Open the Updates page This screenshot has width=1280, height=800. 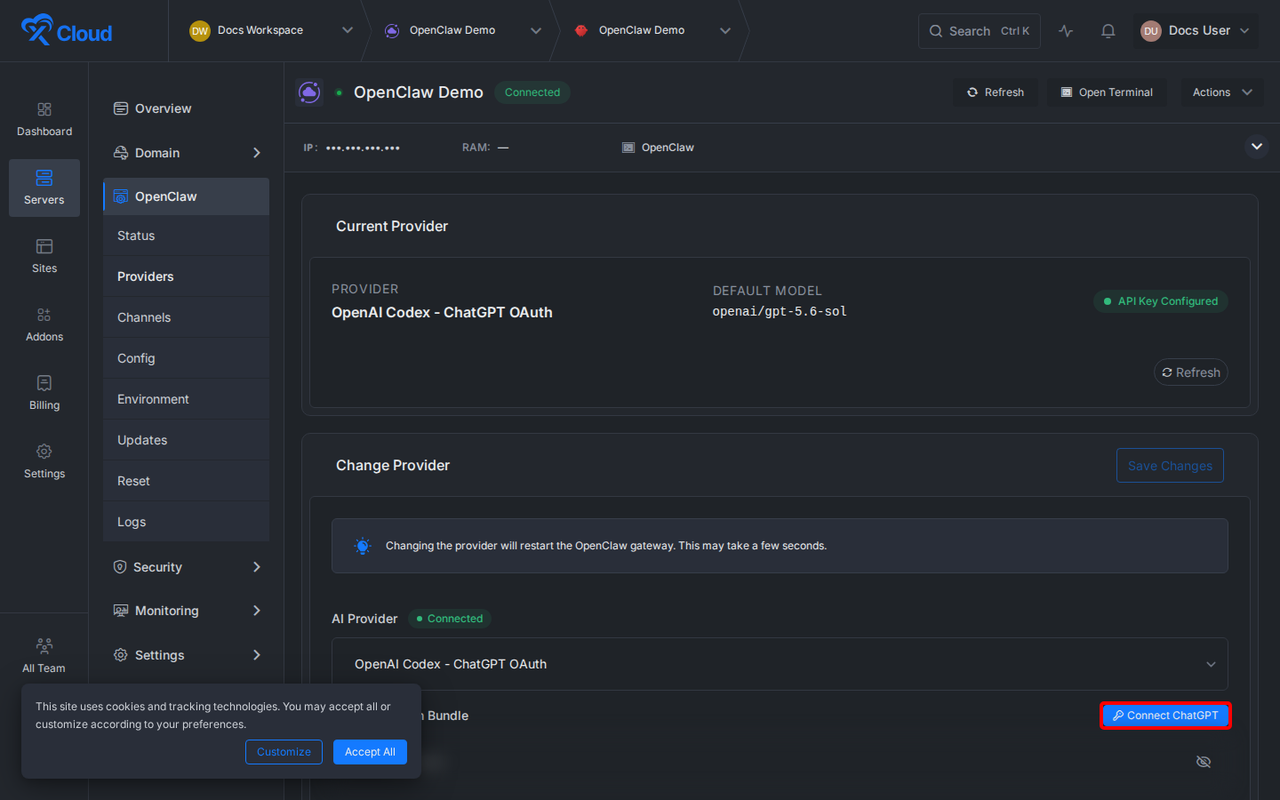(186, 441)
